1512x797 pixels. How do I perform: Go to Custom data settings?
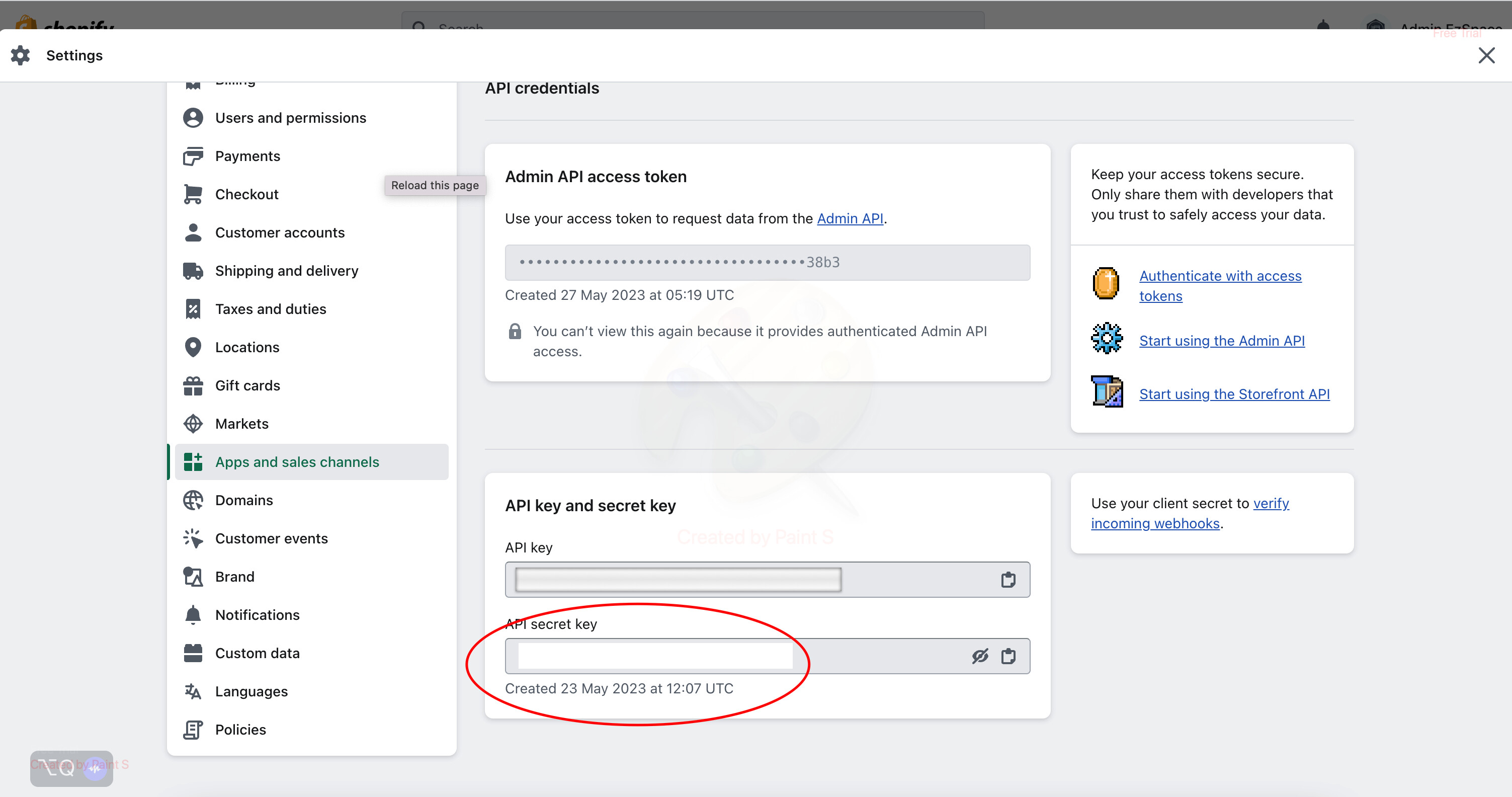point(257,653)
